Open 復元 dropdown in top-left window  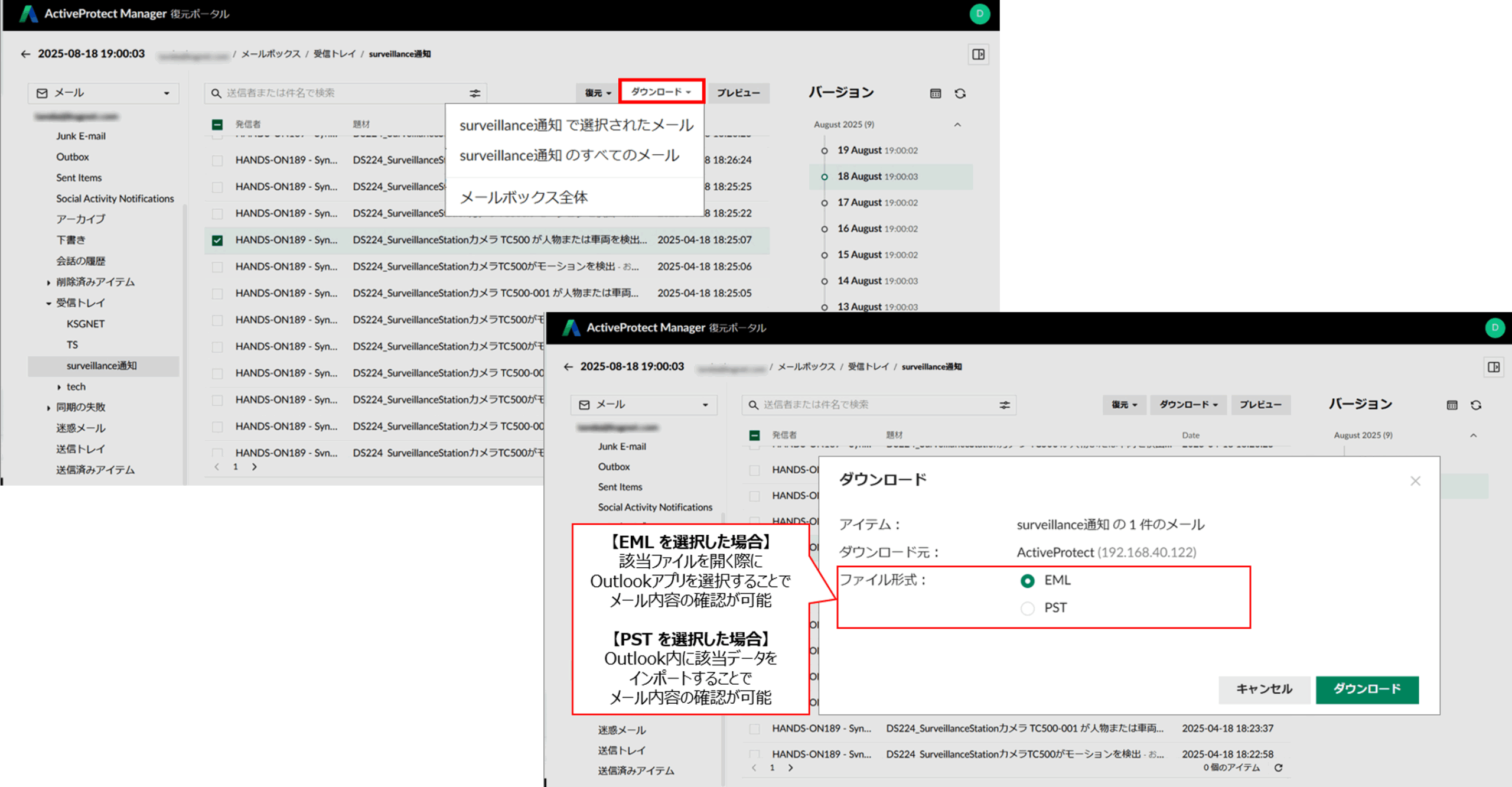tap(597, 93)
